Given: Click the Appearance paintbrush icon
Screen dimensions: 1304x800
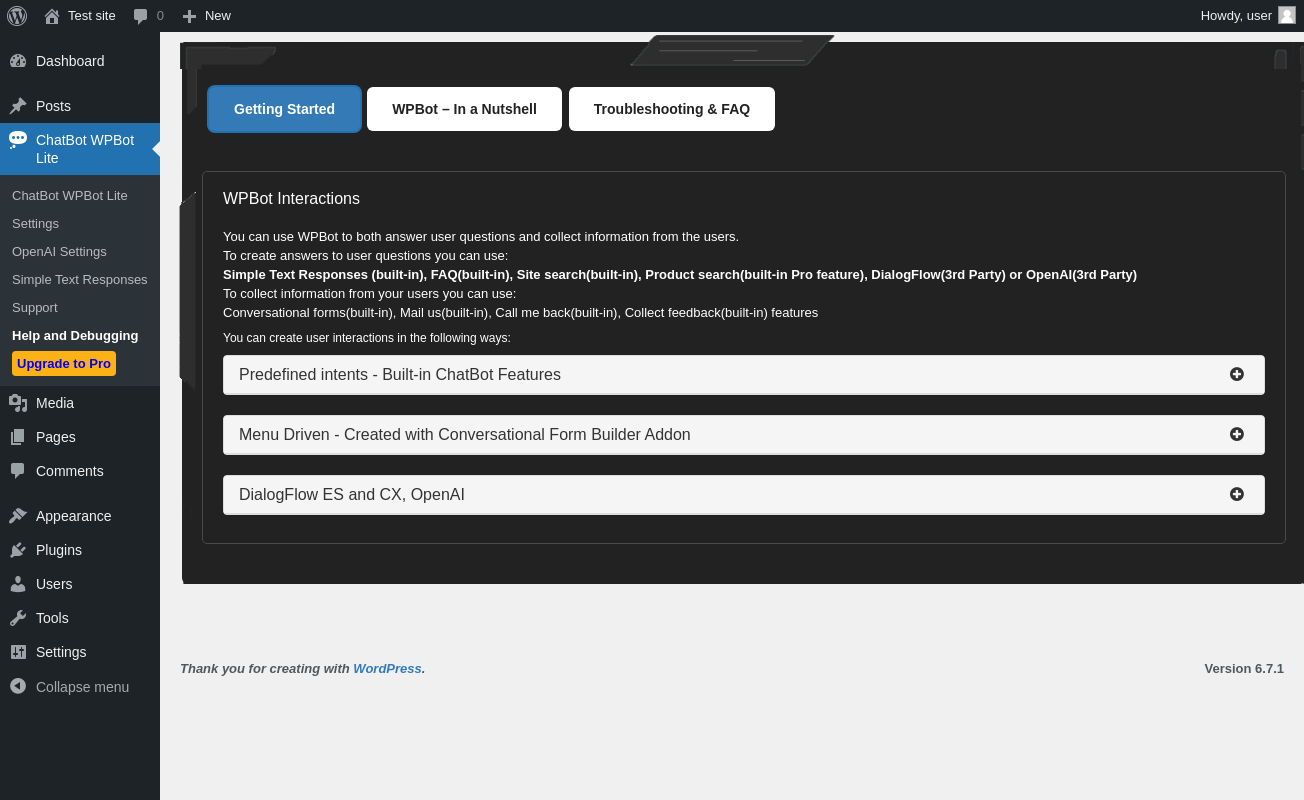Looking at the screenshot, I should click(x=18, y=516).
